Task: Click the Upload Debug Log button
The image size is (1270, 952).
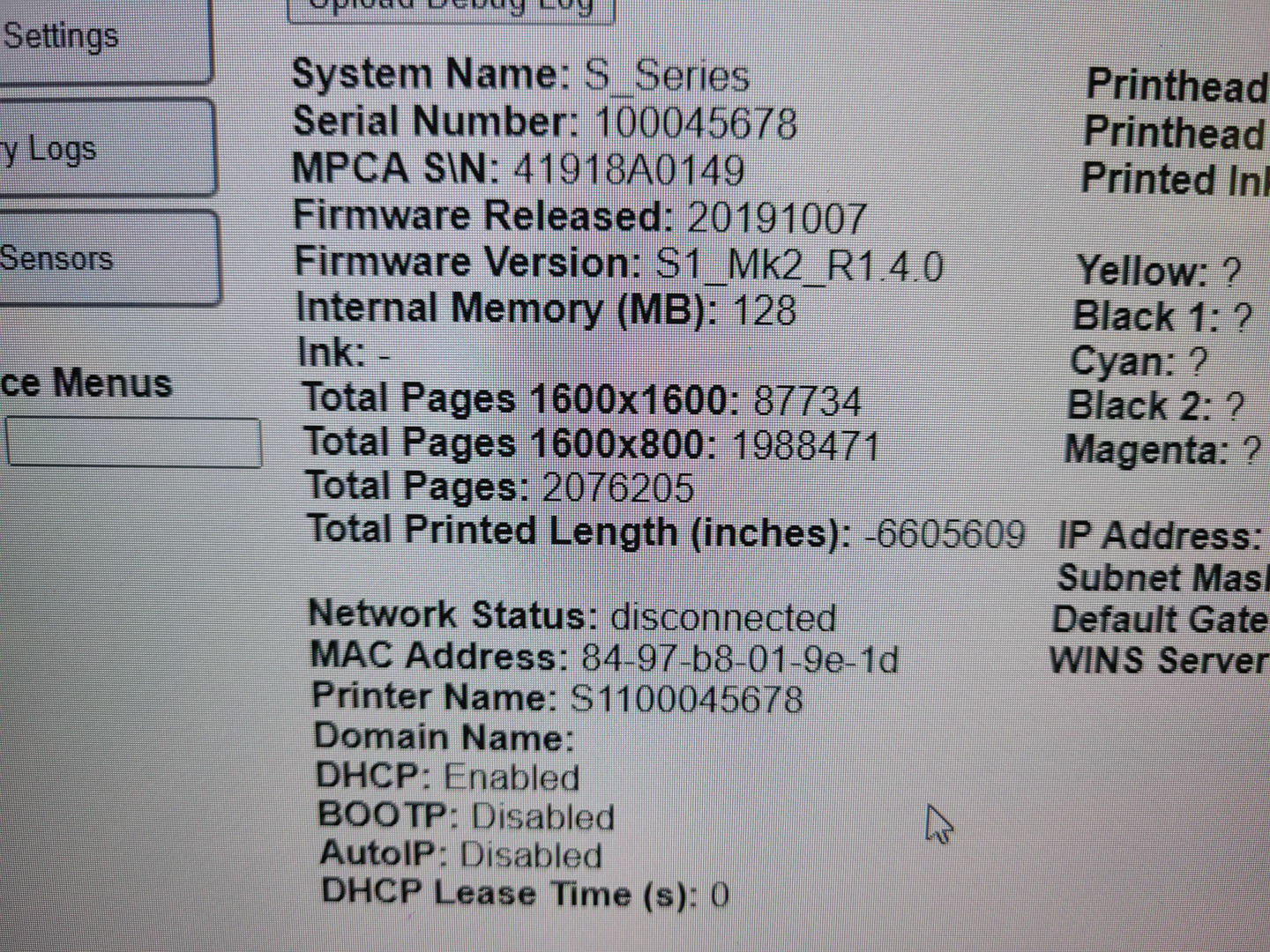Action: [451, 9]
